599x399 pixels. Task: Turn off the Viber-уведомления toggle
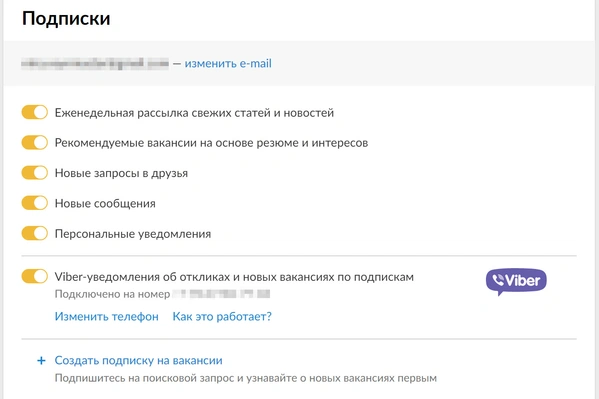(x=35, y=276)
